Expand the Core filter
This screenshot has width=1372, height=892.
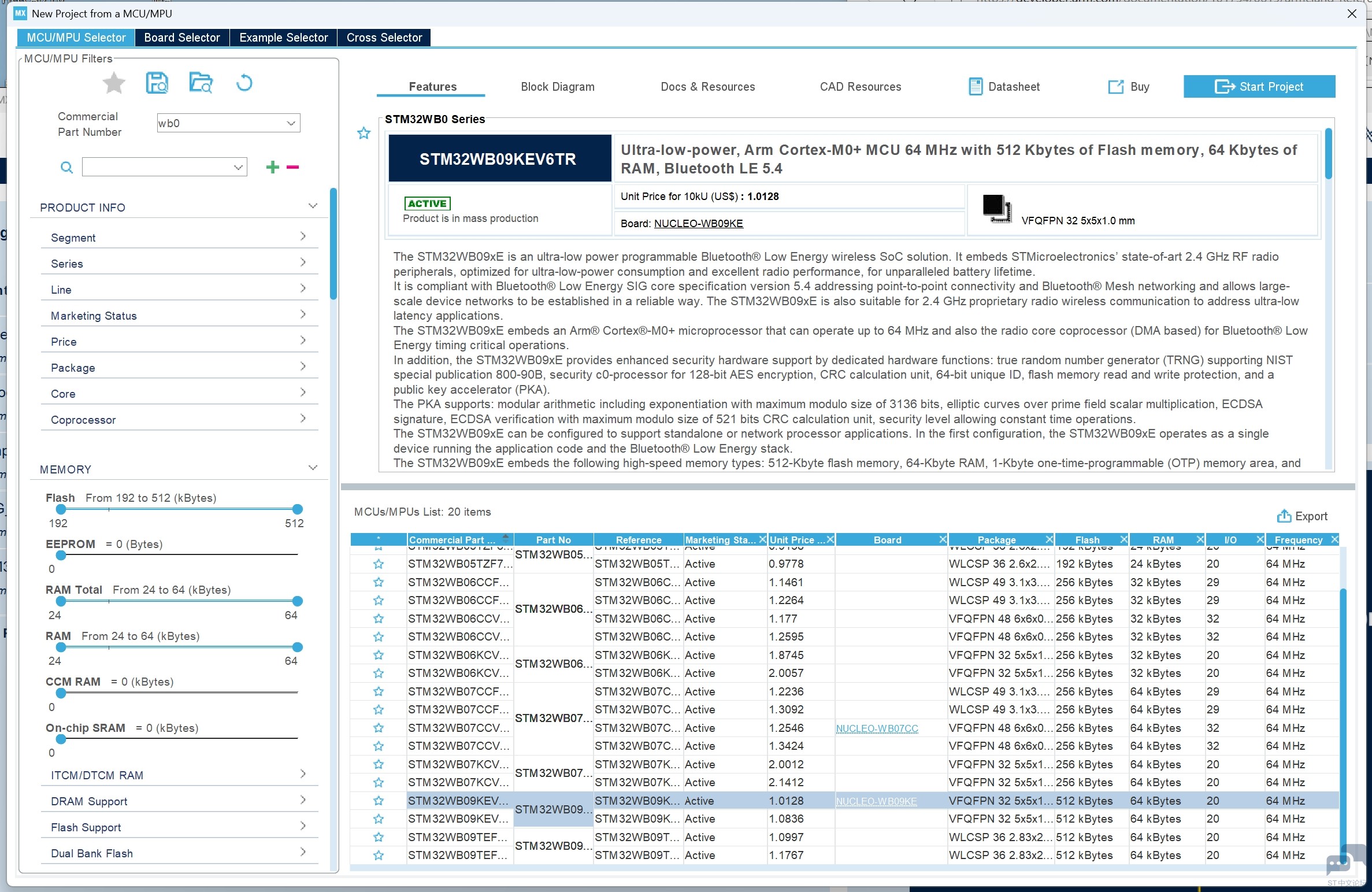click(x=303, y=393)
